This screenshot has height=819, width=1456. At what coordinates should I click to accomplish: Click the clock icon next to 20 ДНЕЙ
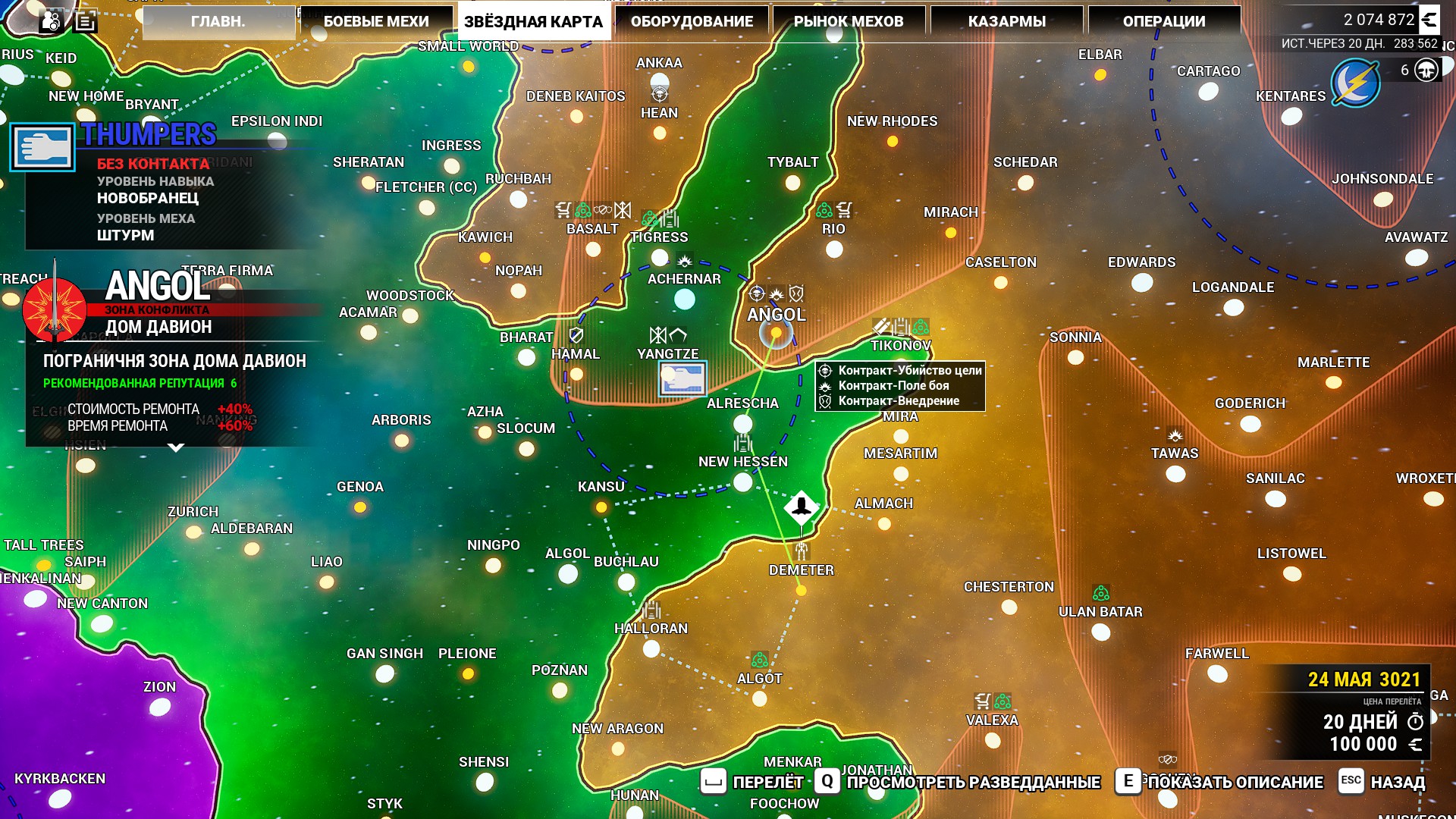1415,721
